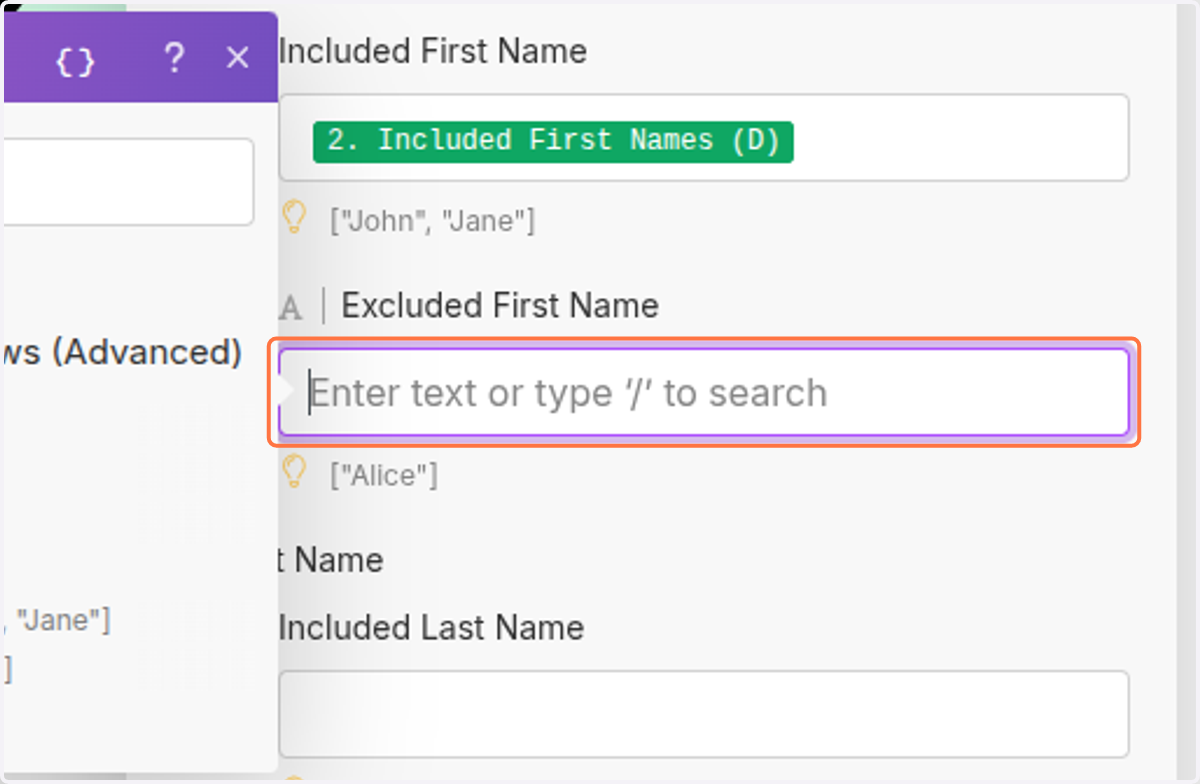The height and width of the screenshot is (784, 1200).
Task: Click the "ws (Advanced)" heading in left panel
Action: [122, 352]
